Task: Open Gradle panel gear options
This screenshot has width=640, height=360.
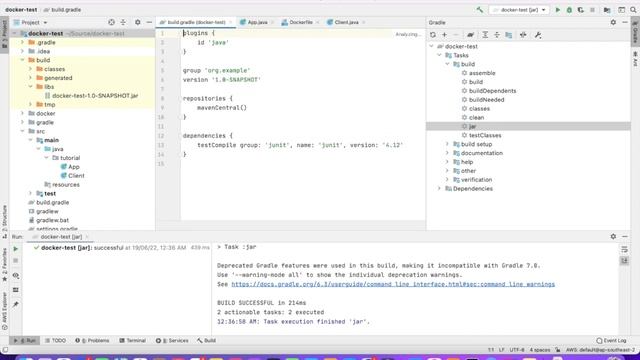Action: tap(613, 22)
